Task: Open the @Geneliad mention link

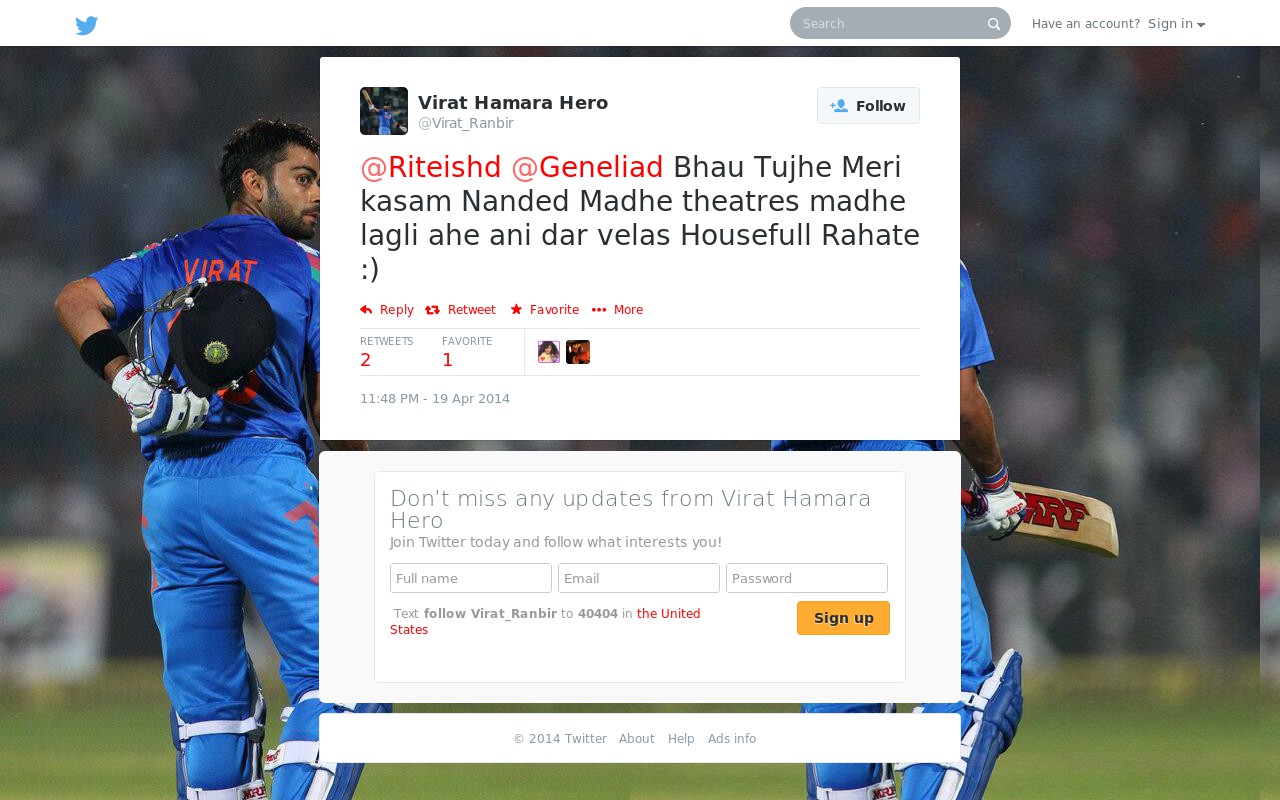Action: click(x=587, y=167)
